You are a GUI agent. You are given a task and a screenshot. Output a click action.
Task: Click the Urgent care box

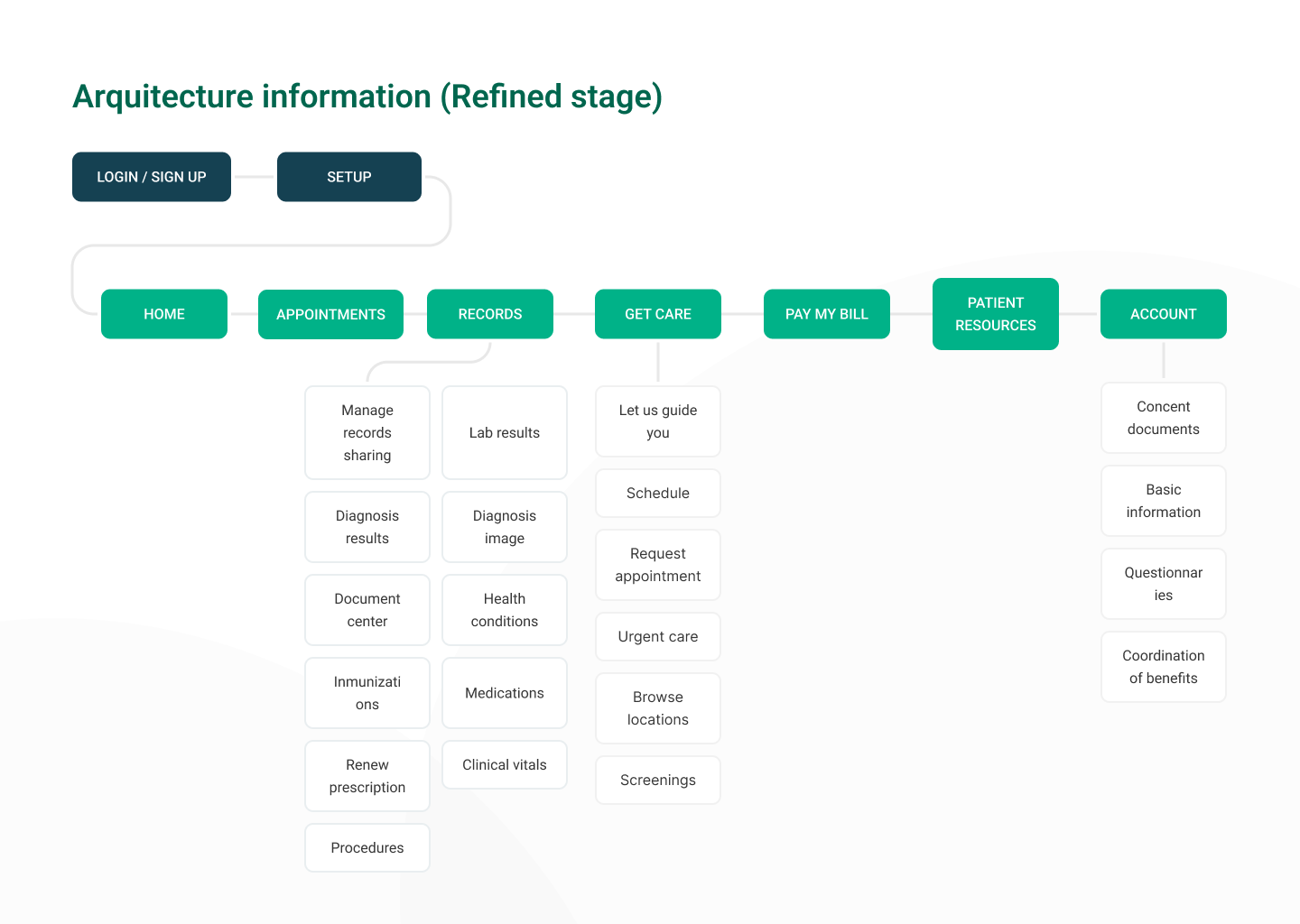[x=658, y=637]
